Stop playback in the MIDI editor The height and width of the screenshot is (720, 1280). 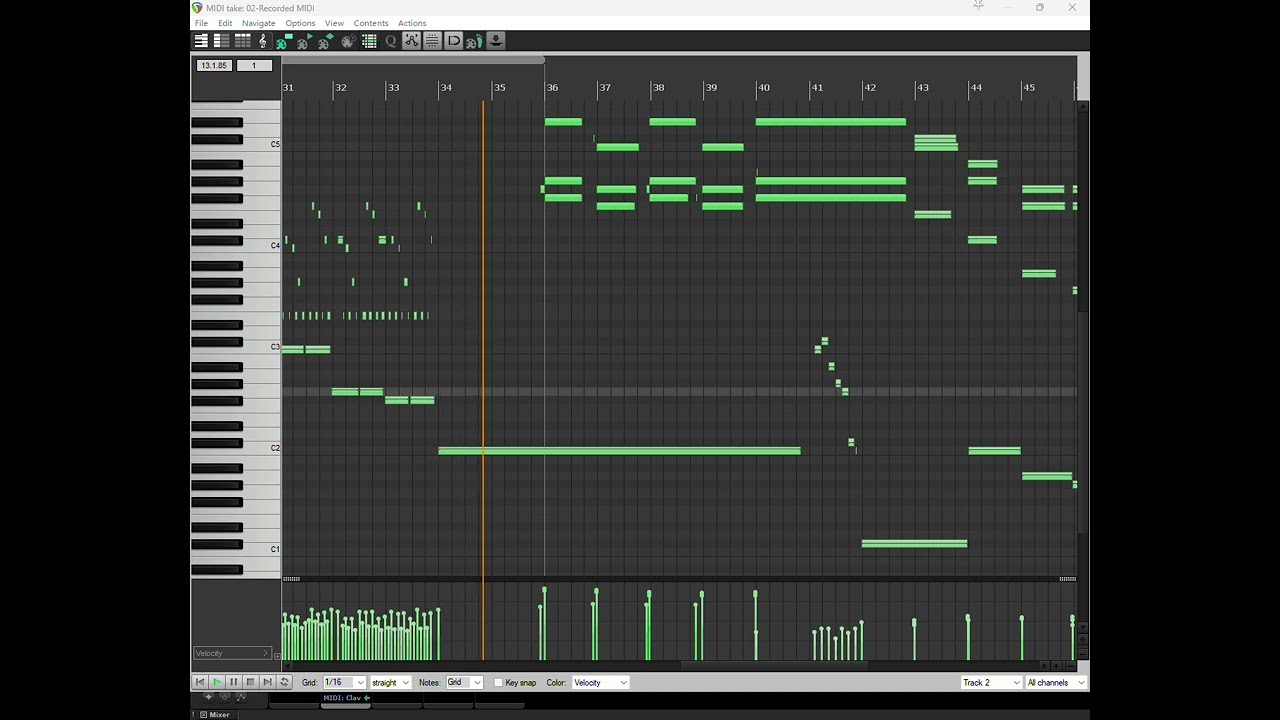[251, 682]
